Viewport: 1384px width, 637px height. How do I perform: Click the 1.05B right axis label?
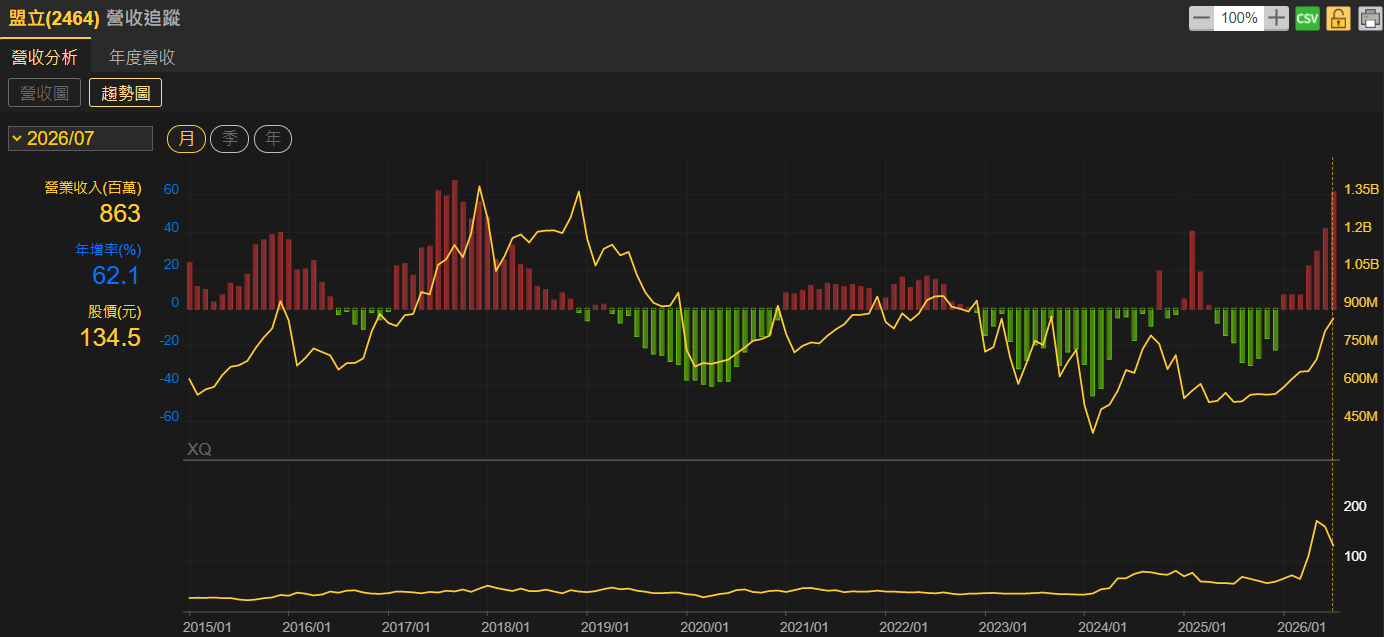pos(1361,265)
